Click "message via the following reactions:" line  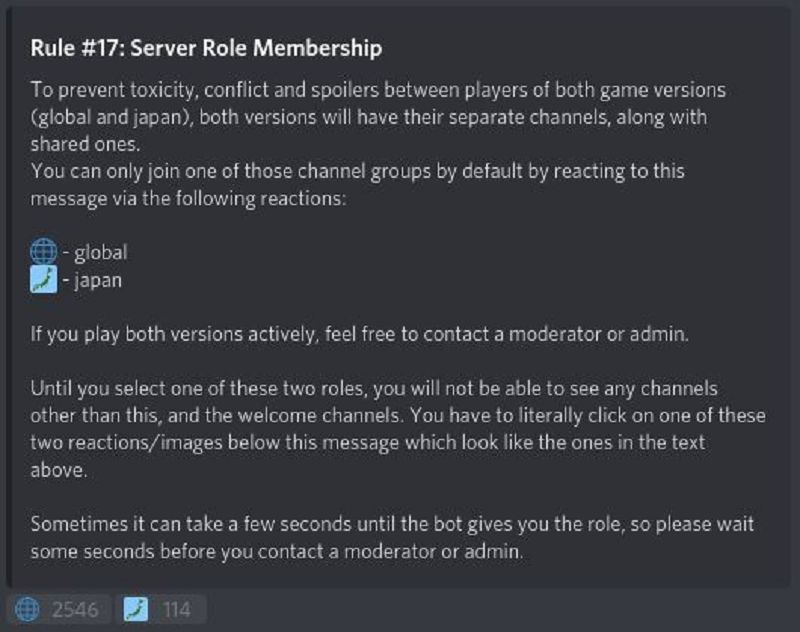pos(188,198)
